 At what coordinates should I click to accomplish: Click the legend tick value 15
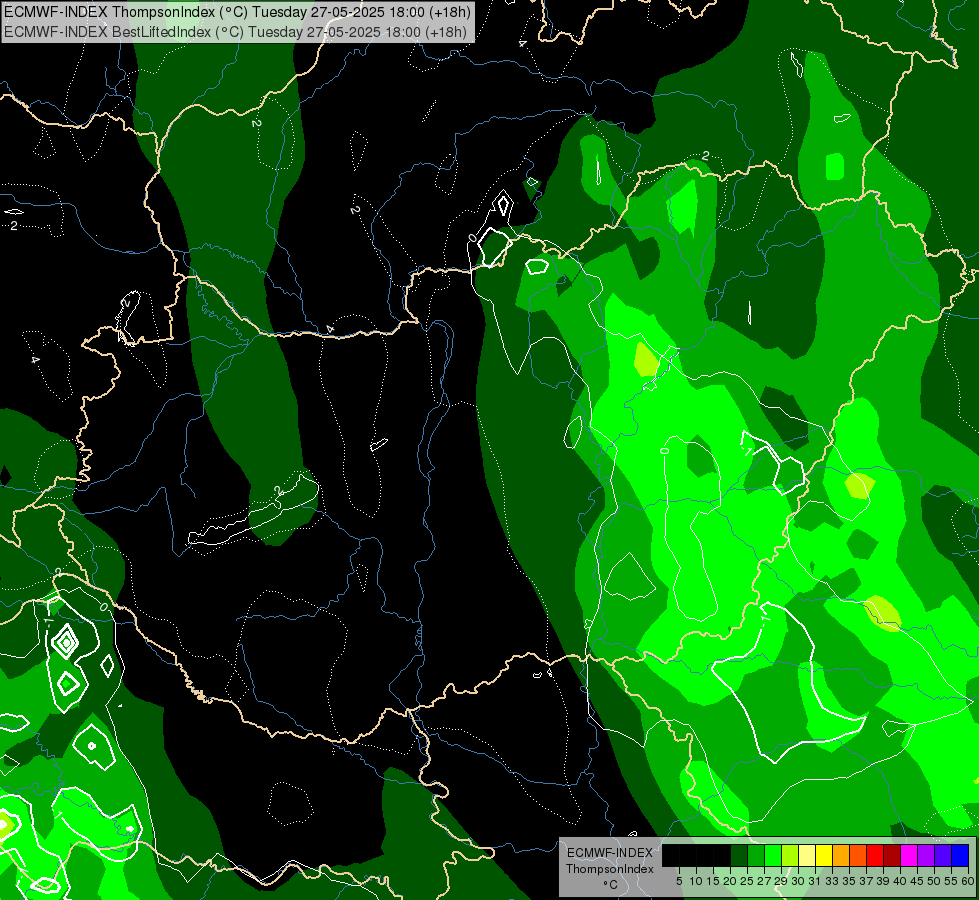pos(713,881)
